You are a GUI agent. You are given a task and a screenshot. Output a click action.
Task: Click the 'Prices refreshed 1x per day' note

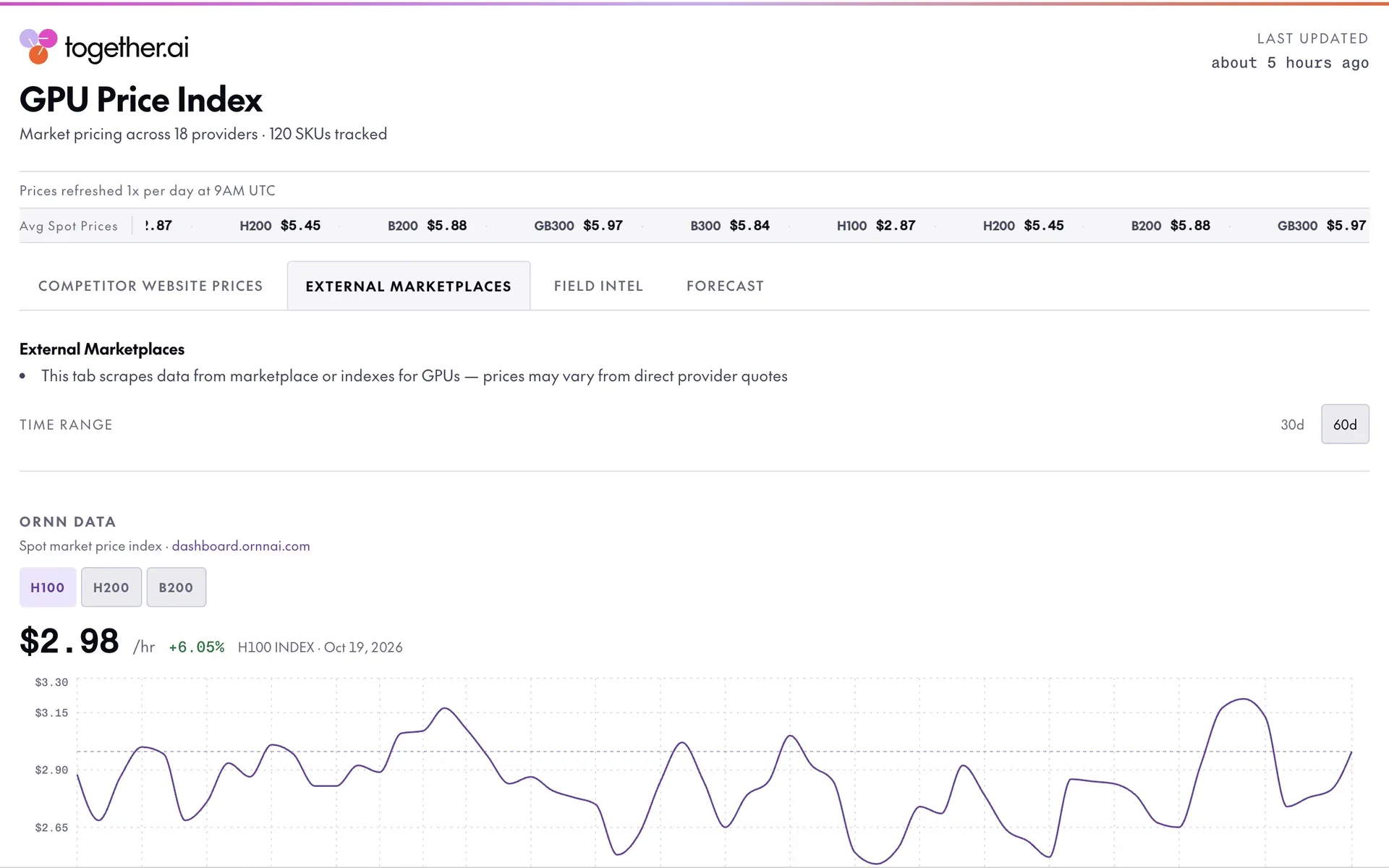pyautogui.click(x=148, y=191)
